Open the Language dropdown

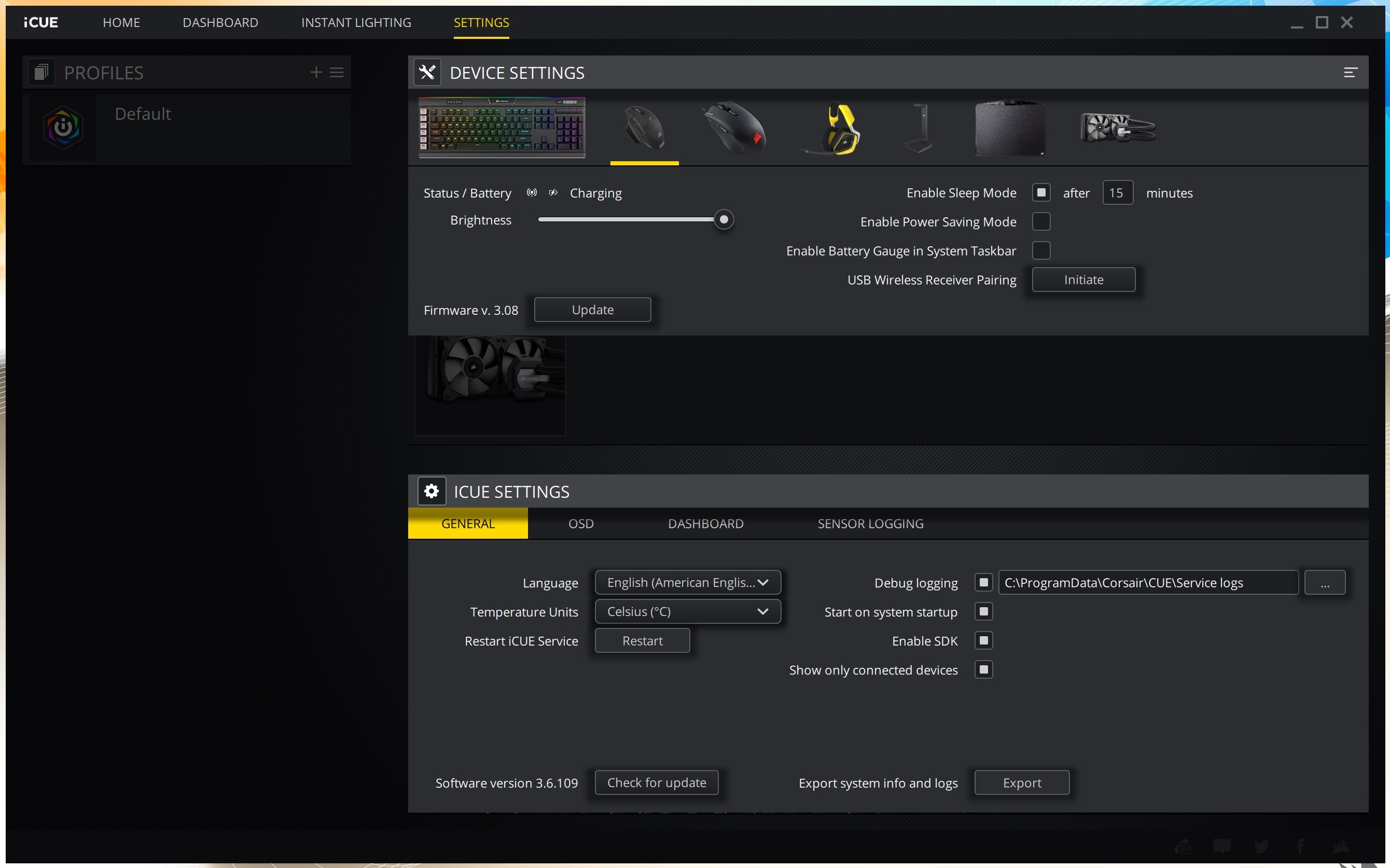point(687,583)
